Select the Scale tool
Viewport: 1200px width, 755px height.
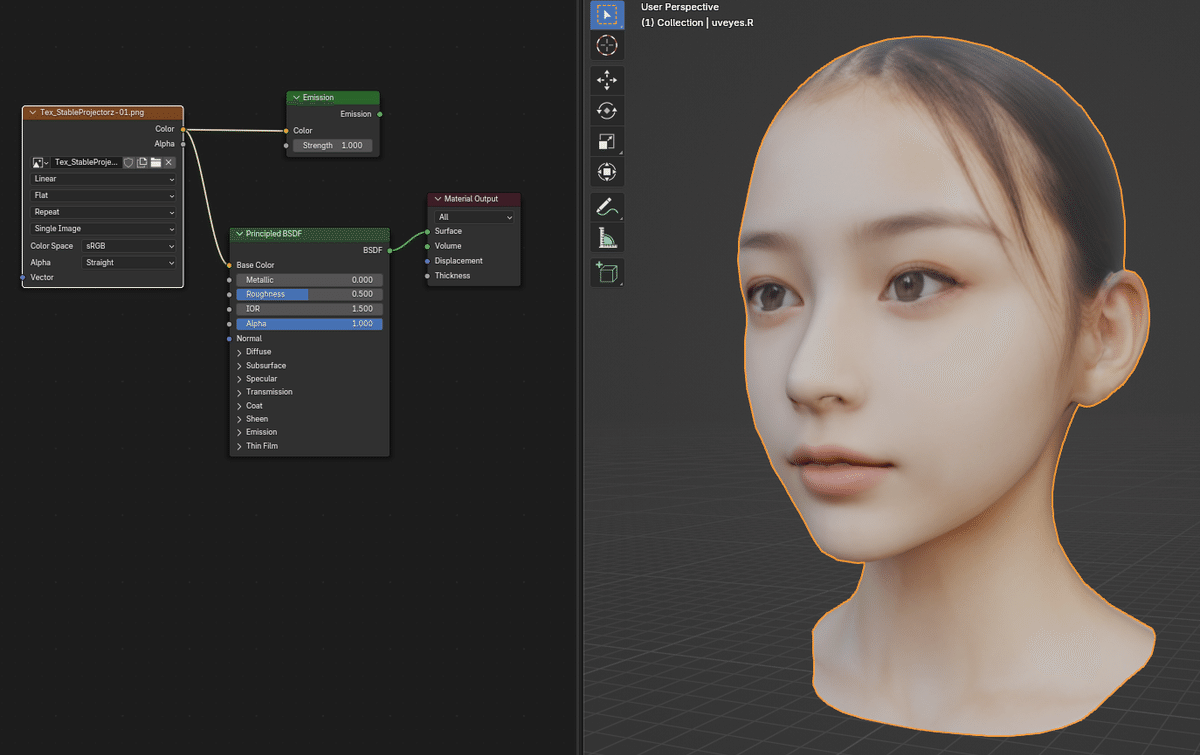click(607, 141)
